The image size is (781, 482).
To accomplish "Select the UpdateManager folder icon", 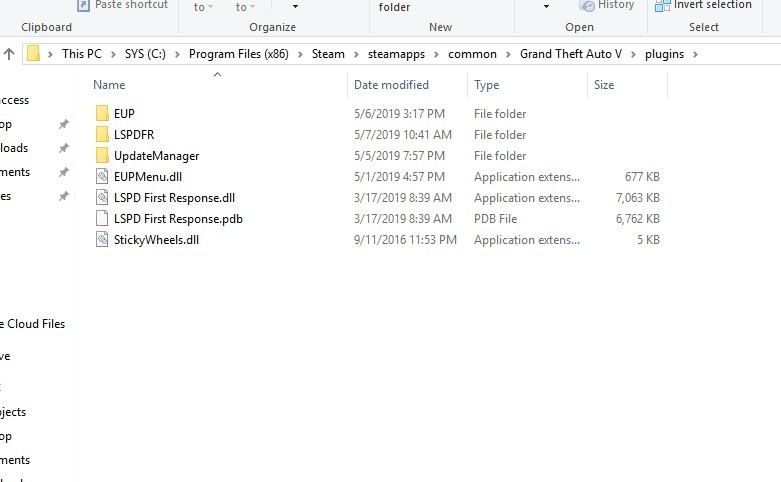I will 102,155.
